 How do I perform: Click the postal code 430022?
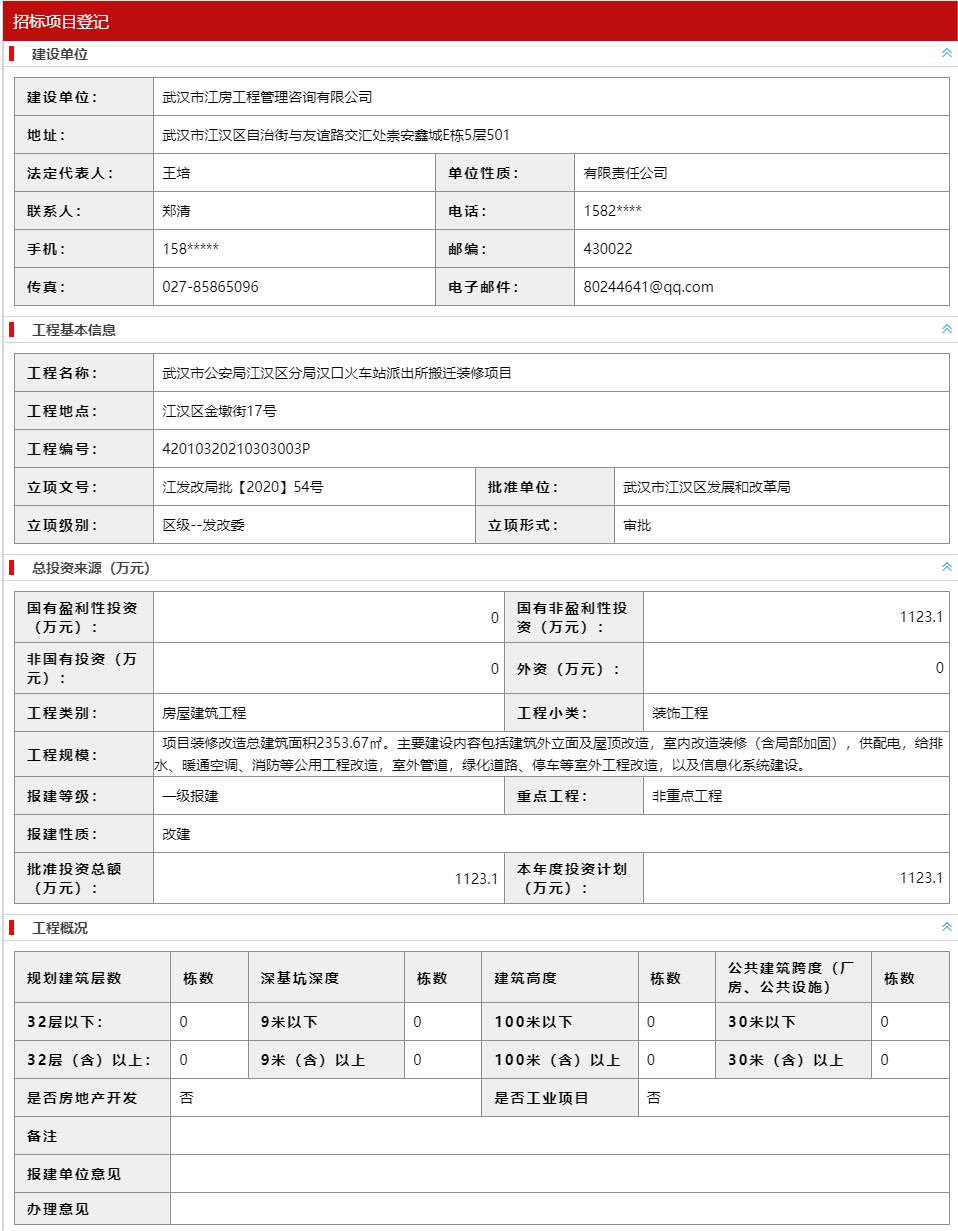click(608, 249)
